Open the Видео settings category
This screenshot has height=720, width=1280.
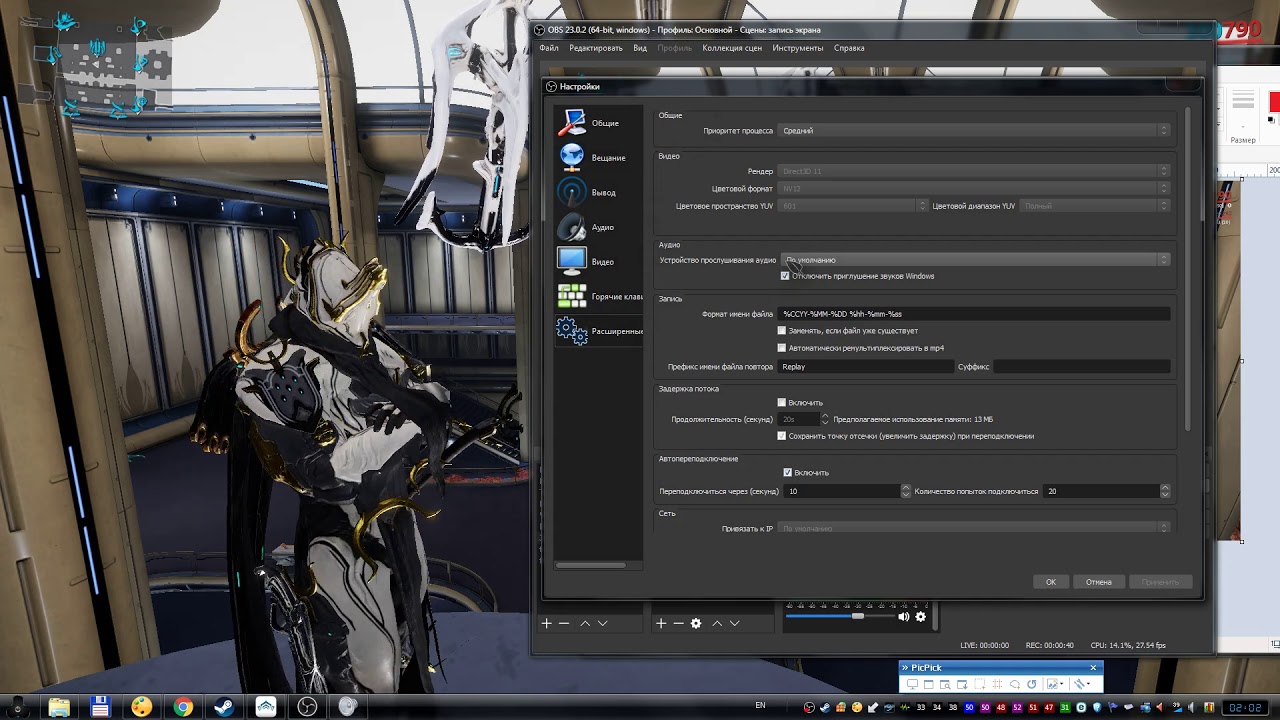(598, 262)
